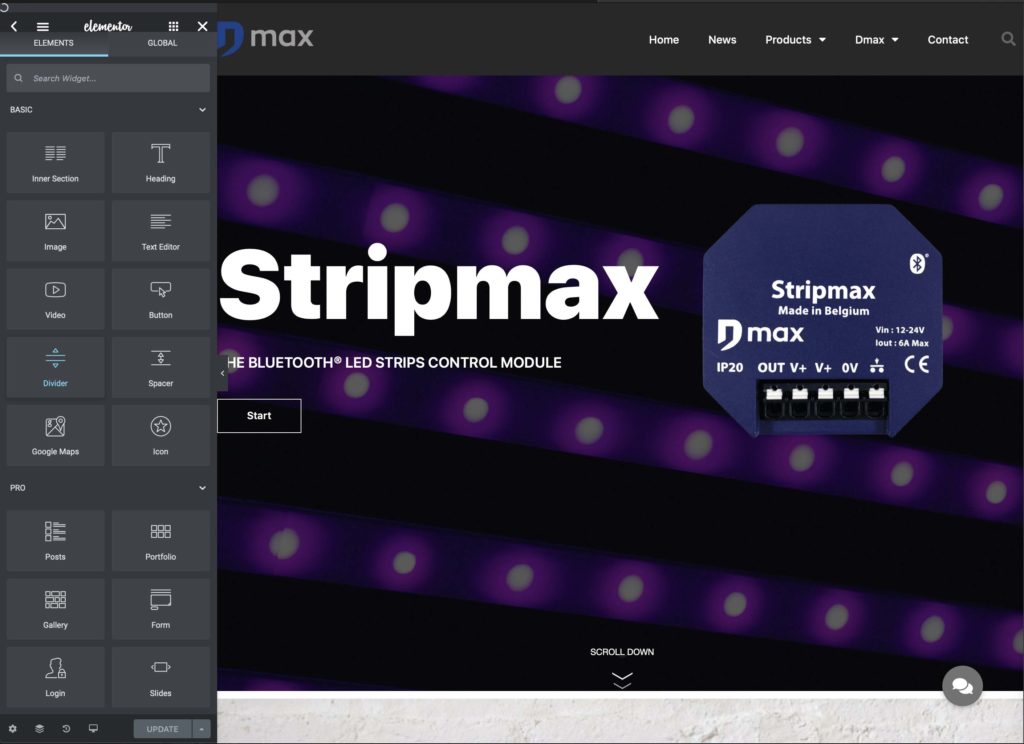The image size is (1024, 744).
Task: Open the History icon in footer
Action: tap(66, 729)
